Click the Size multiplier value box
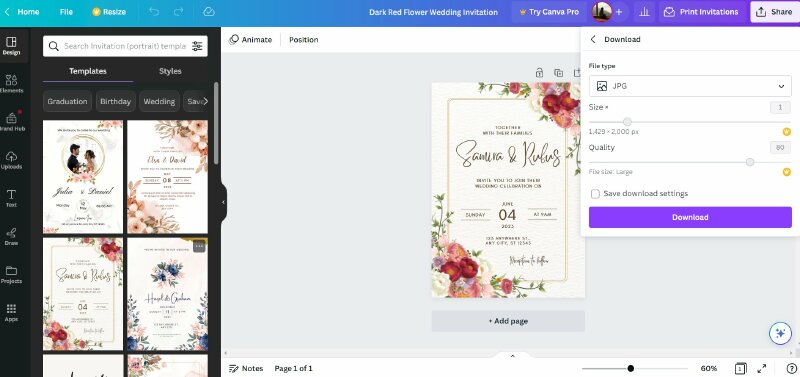Image resolution: width=800 pixels, height=377 pixels. [x=780, y=108]
